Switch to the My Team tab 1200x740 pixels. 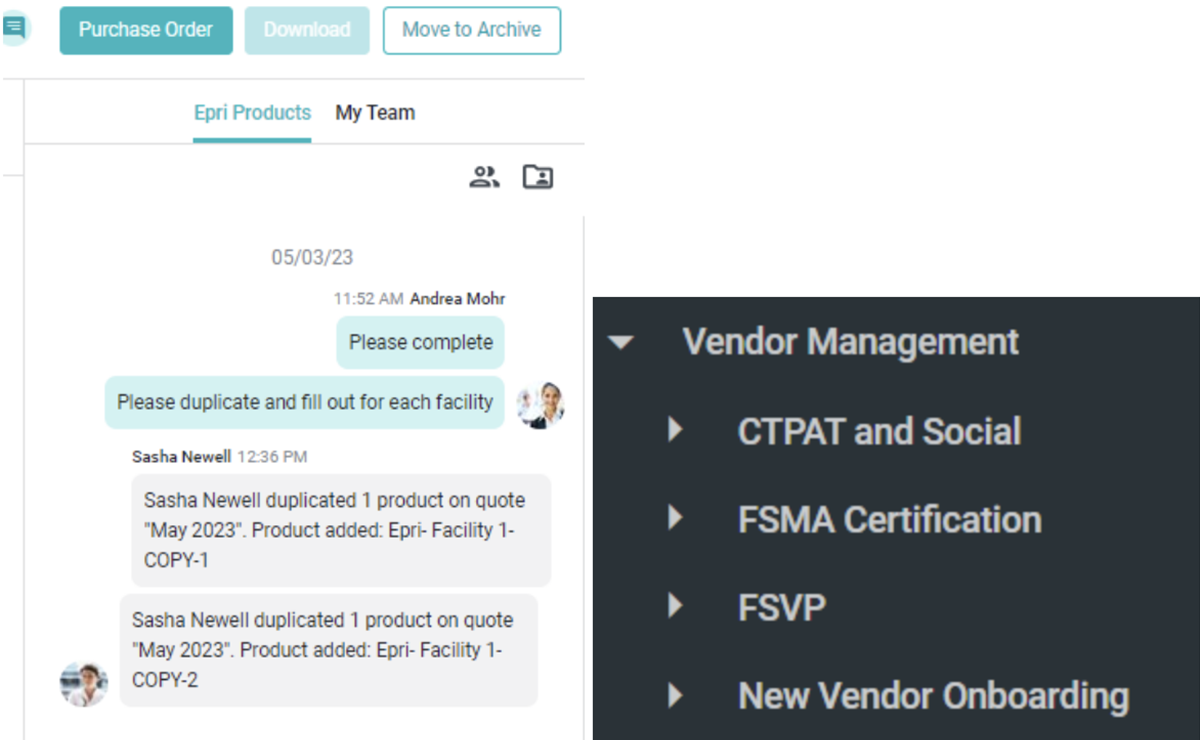coord(374,112)
